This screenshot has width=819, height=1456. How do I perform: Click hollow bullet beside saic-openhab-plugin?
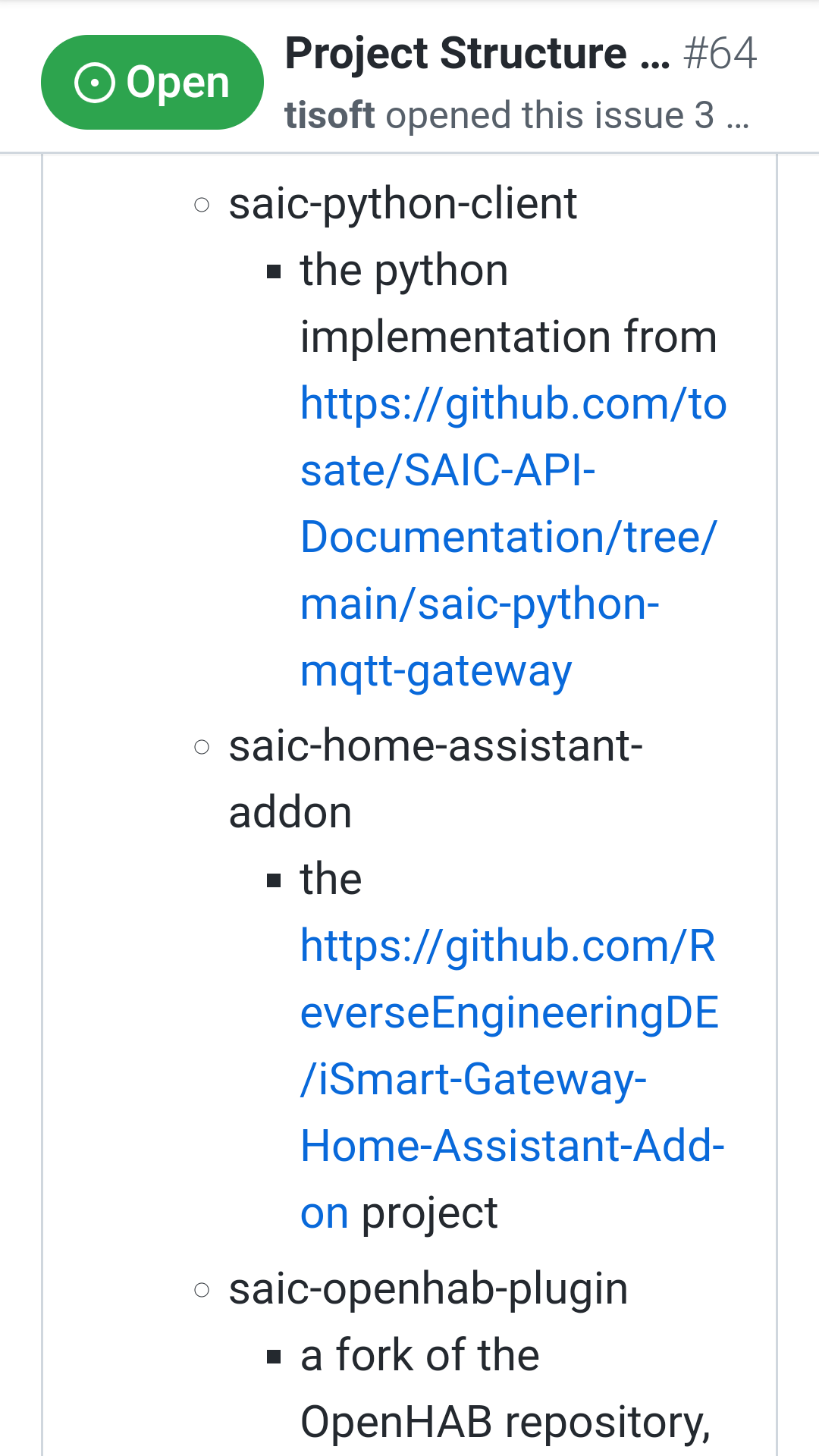(202, 1290)
